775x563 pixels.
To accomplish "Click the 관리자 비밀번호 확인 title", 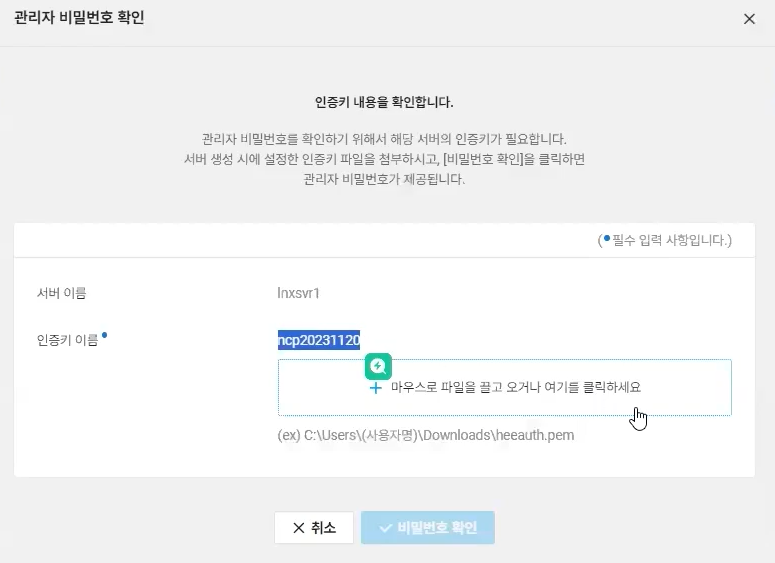I will pyautogui.click(x=79, y=17).
